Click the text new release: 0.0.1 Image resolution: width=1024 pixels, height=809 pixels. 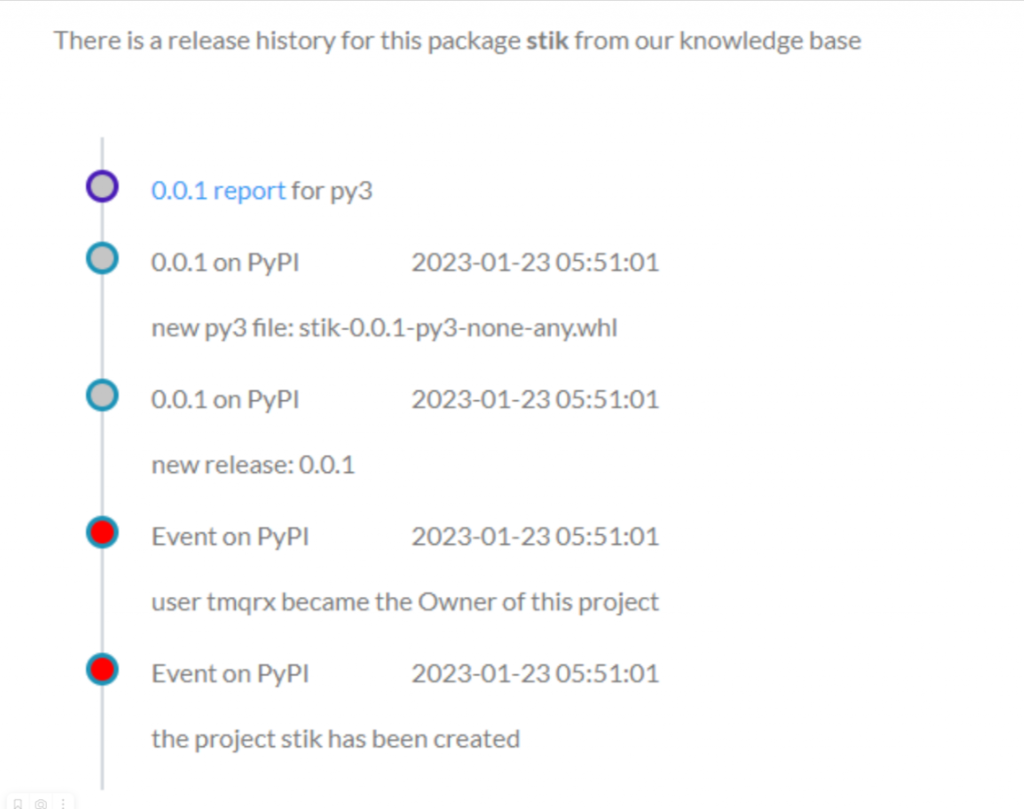pyautogui.click(x=253, y=465)
